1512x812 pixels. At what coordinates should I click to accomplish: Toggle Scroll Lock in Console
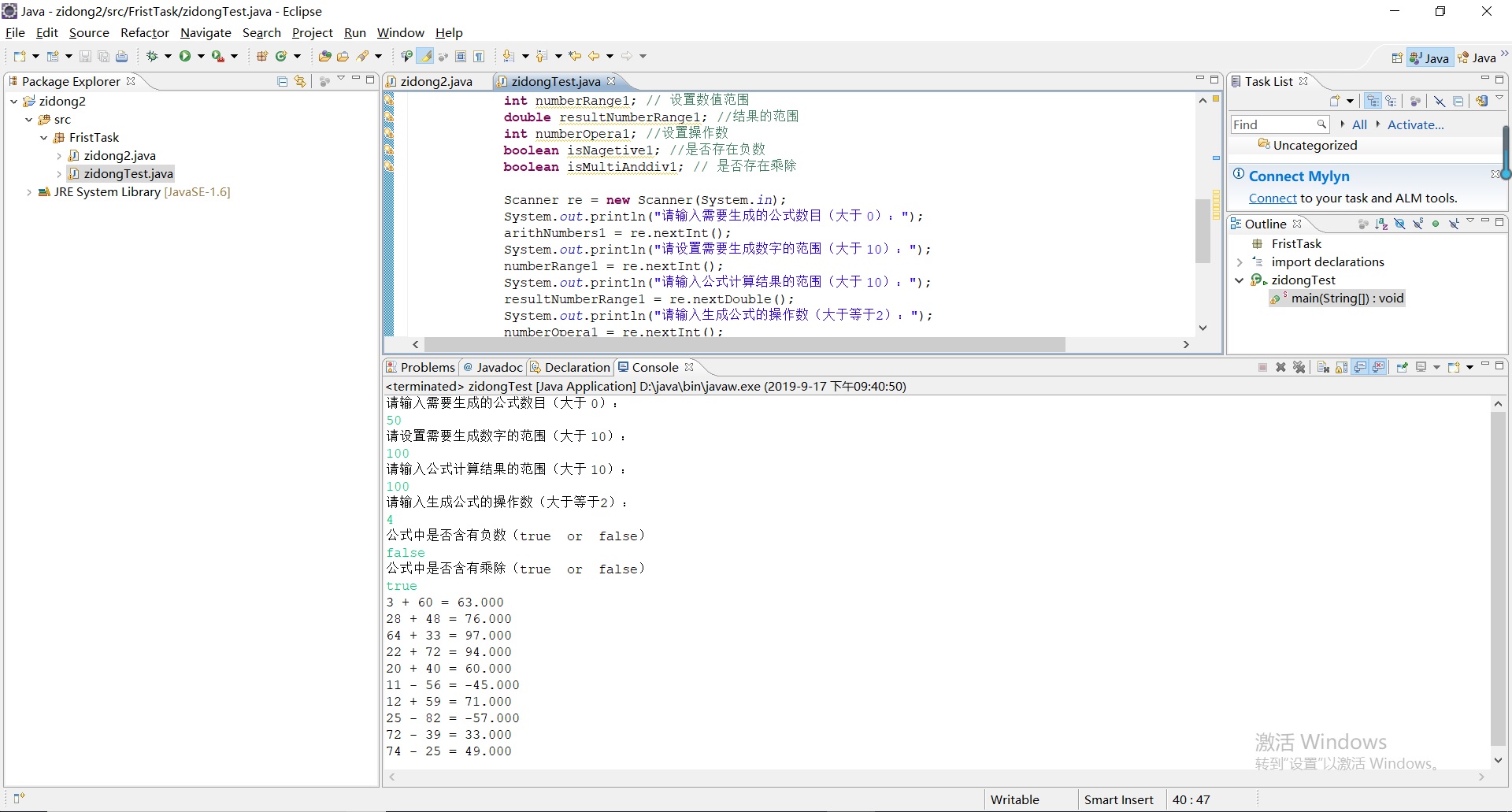point(1341,367)
